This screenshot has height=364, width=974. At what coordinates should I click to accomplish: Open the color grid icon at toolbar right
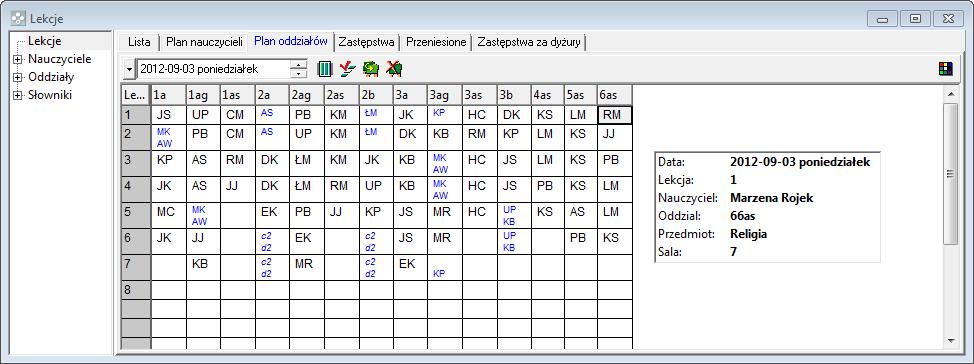point(945,69)
